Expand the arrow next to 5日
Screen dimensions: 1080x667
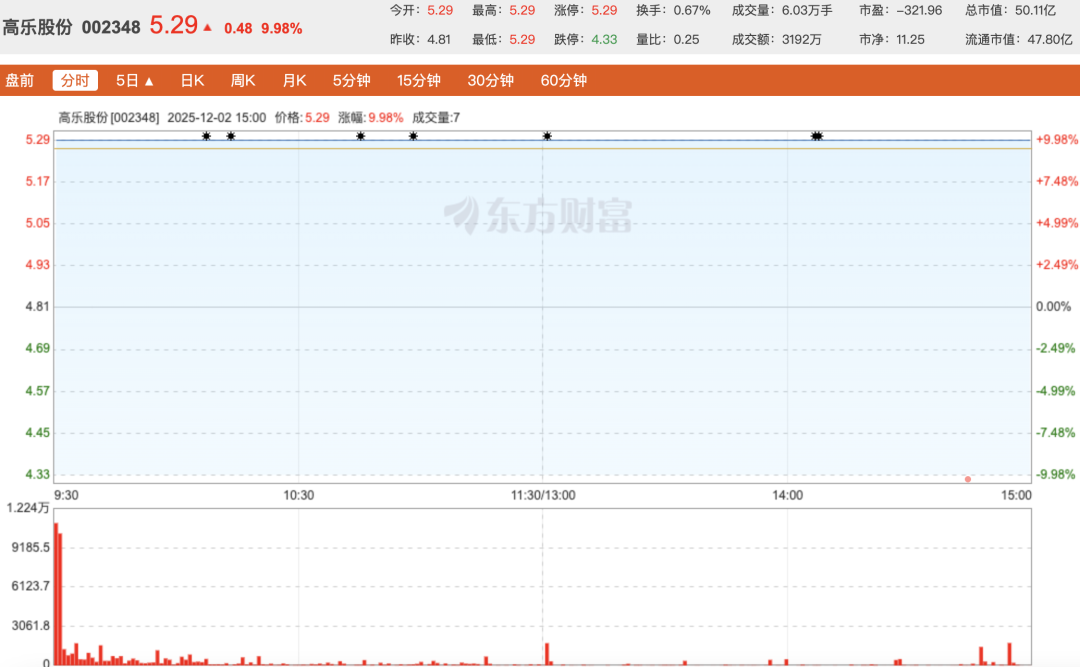click(x=149, y=81)
